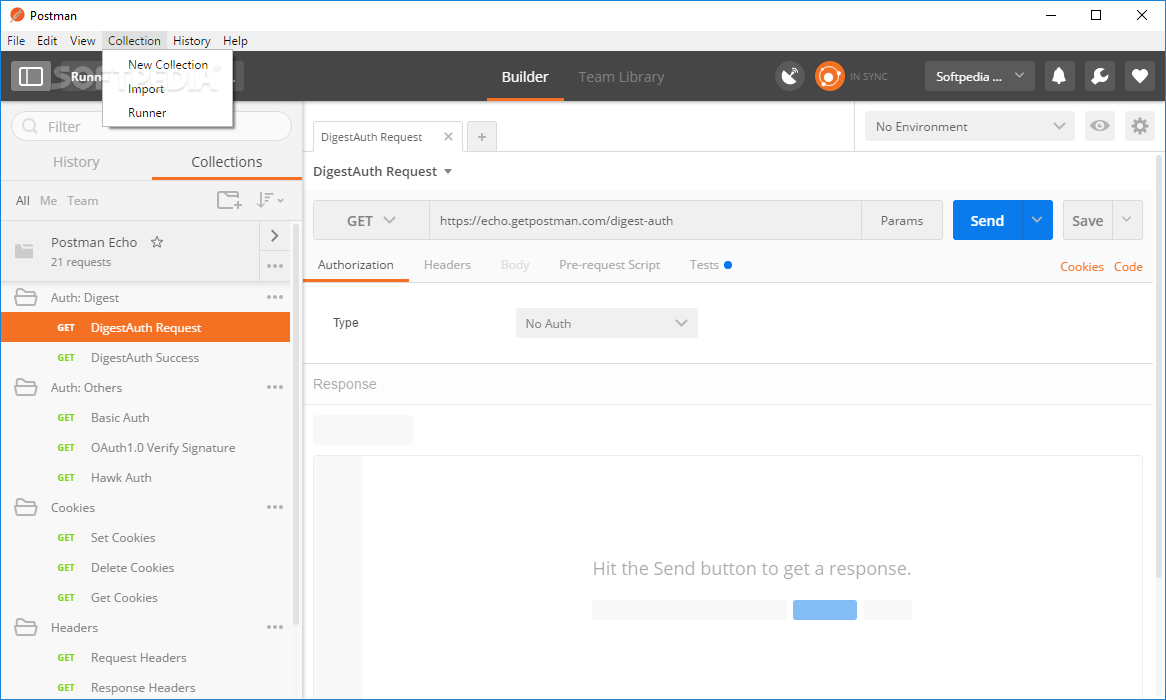
Task: Open the File menu
Action: 16,41
